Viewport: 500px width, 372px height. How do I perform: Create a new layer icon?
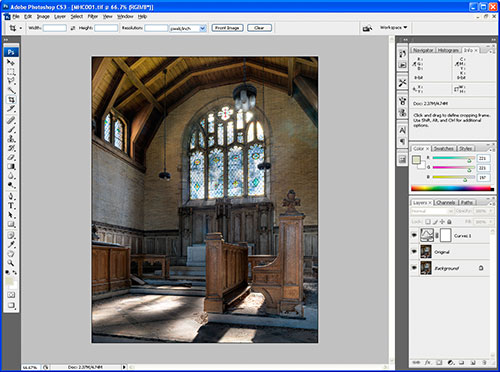(x=473, y=362)
